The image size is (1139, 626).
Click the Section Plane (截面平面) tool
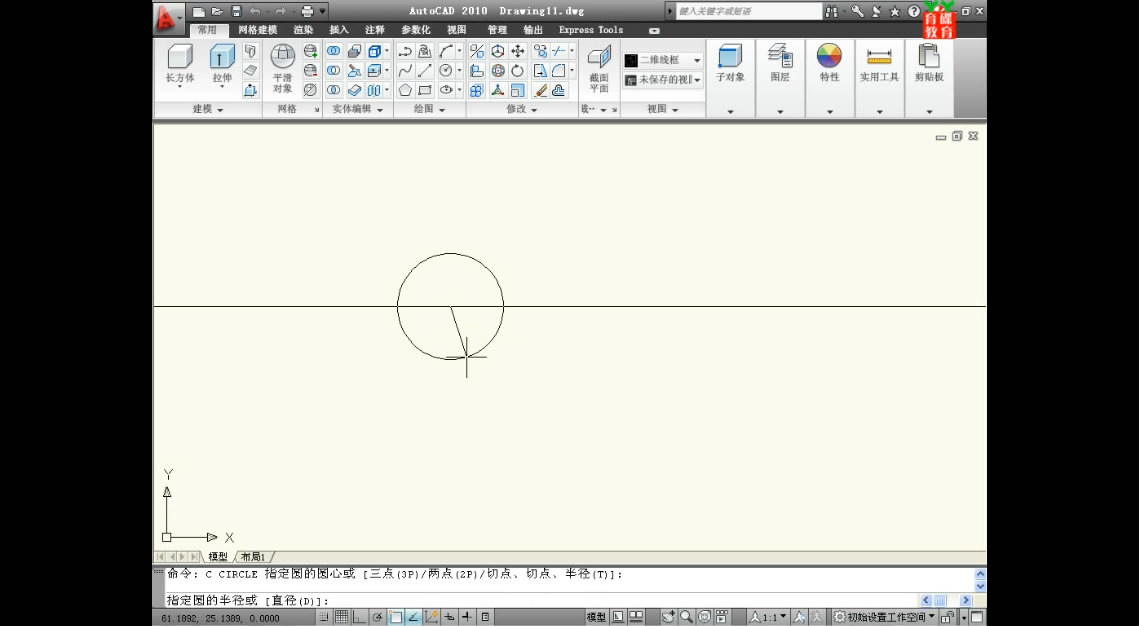click(599, 68)
